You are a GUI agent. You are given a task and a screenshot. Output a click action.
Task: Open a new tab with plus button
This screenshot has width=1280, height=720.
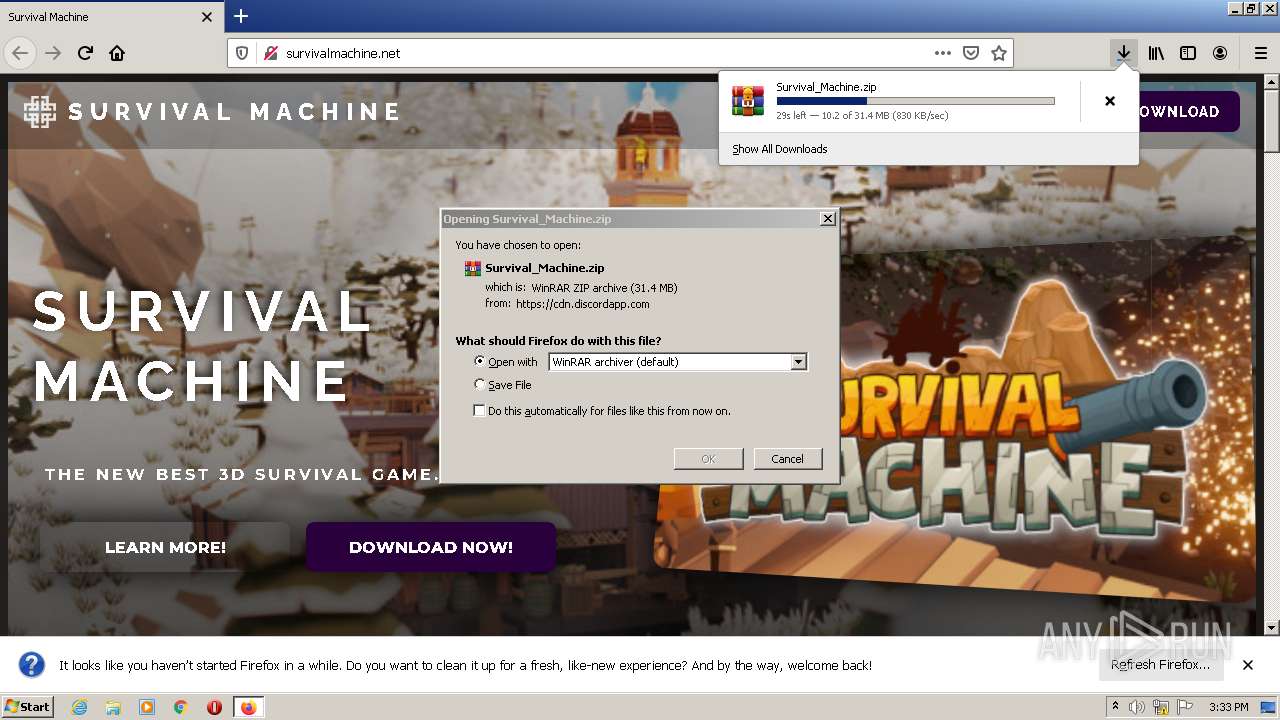[x=241, y=16]
